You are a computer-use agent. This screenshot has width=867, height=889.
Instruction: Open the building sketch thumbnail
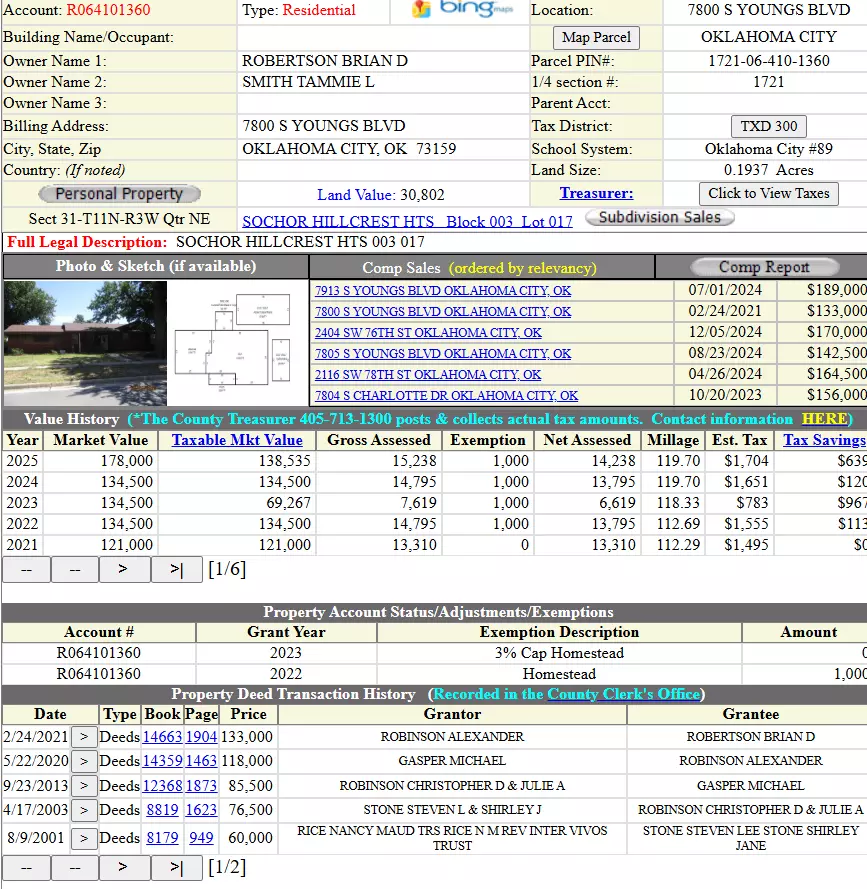(236, 343)
